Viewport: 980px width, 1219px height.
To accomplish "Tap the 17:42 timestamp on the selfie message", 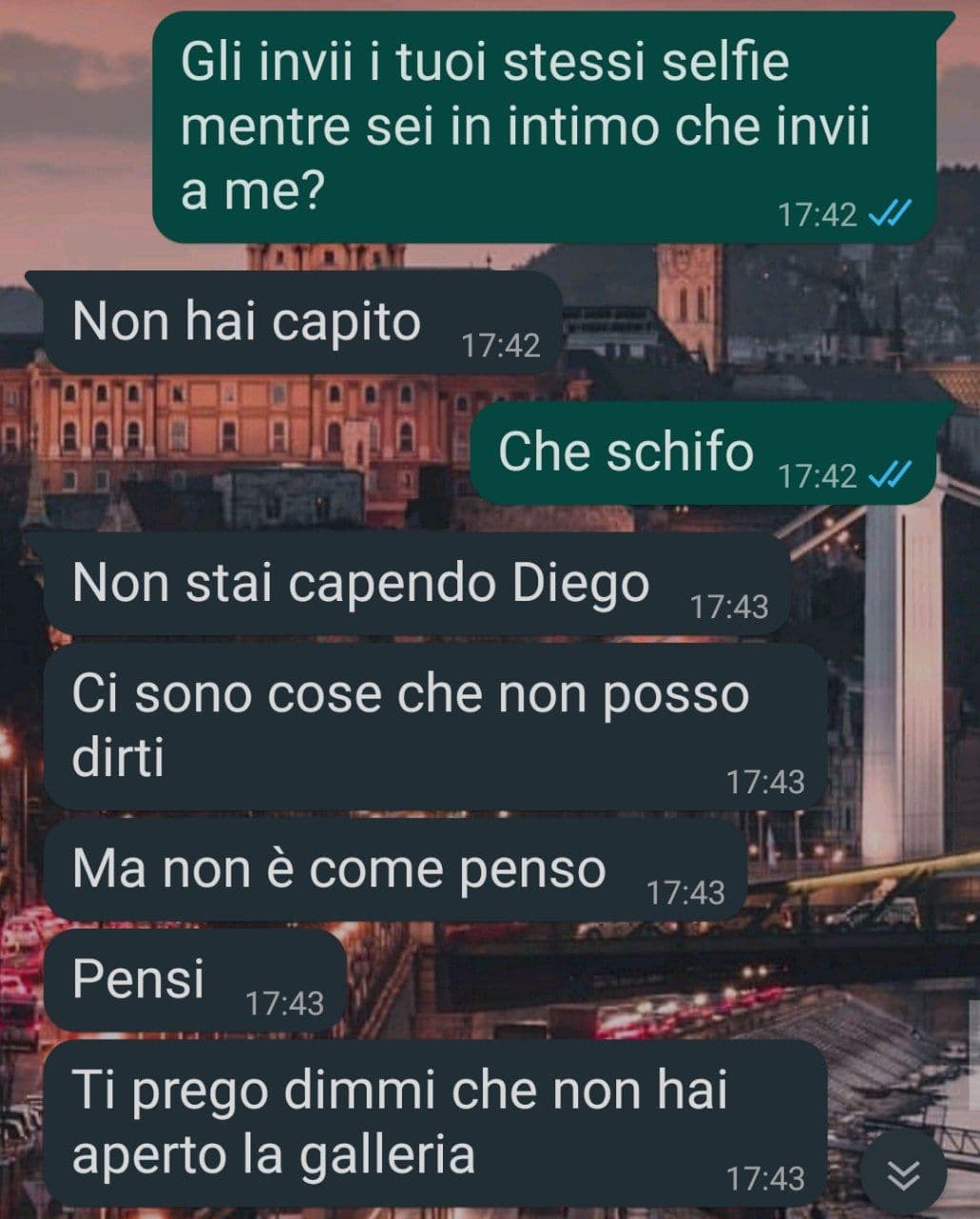I will pos(817,214).
